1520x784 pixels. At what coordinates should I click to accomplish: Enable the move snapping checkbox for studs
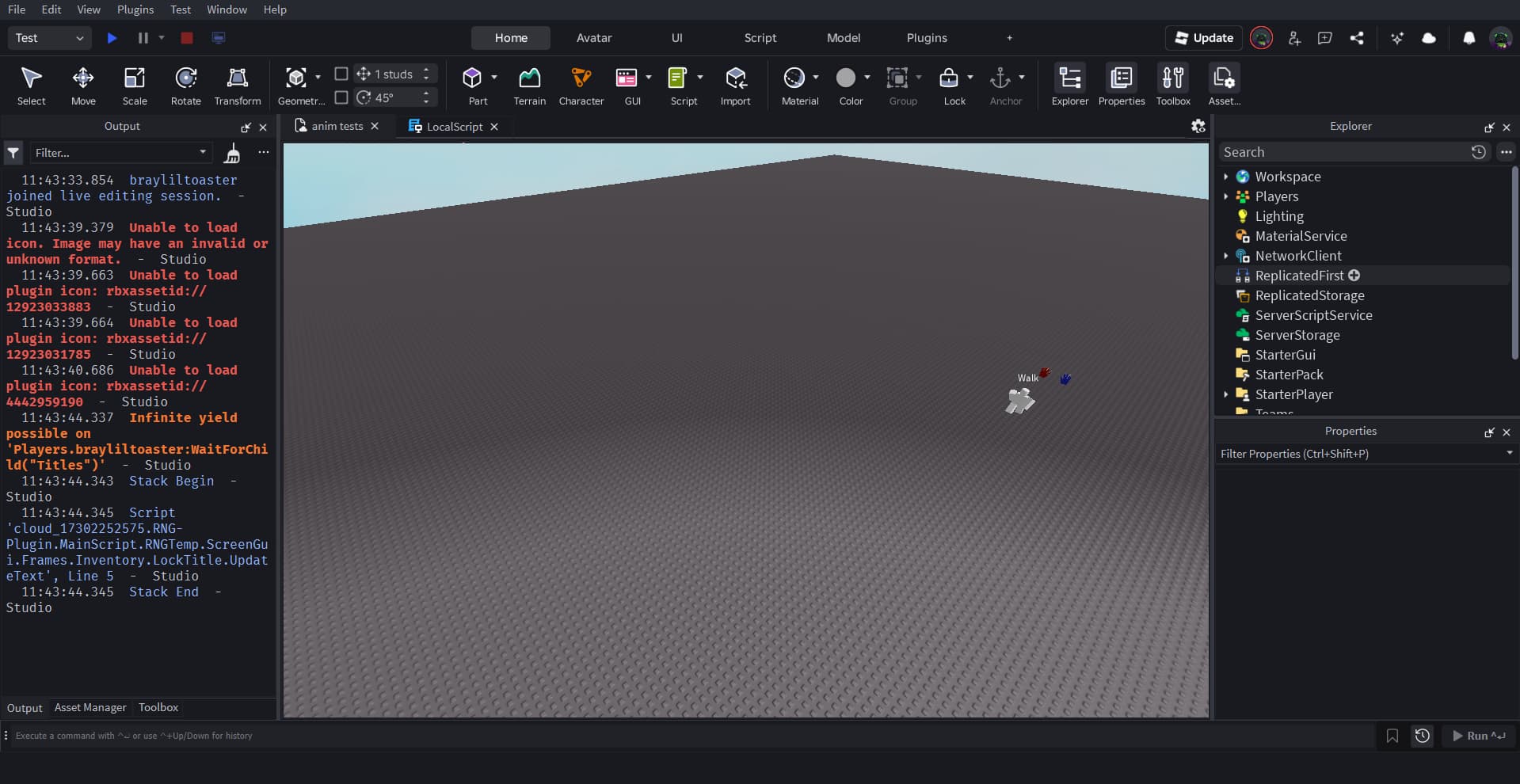point(341,74)
